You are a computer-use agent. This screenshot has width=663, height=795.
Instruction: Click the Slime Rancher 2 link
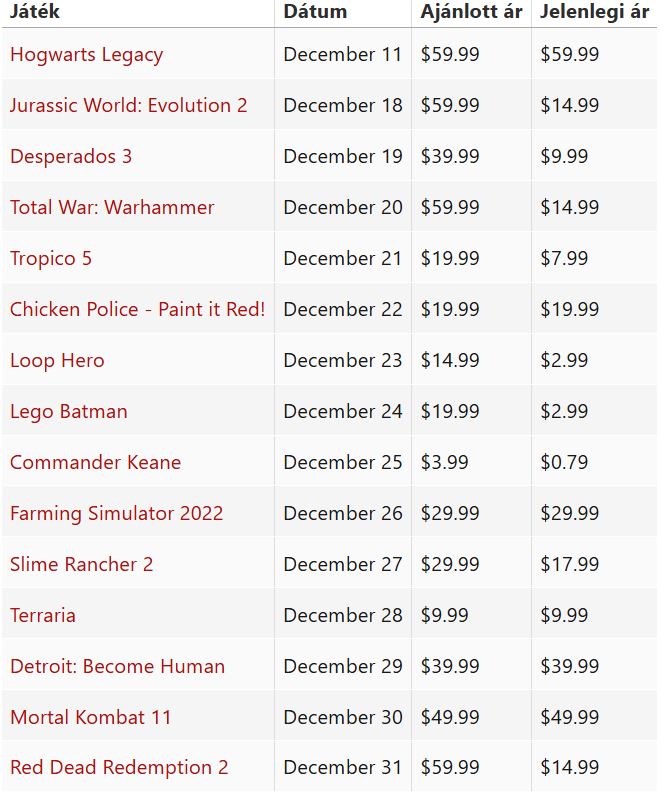pyautogui.click(x=81, y=565)
